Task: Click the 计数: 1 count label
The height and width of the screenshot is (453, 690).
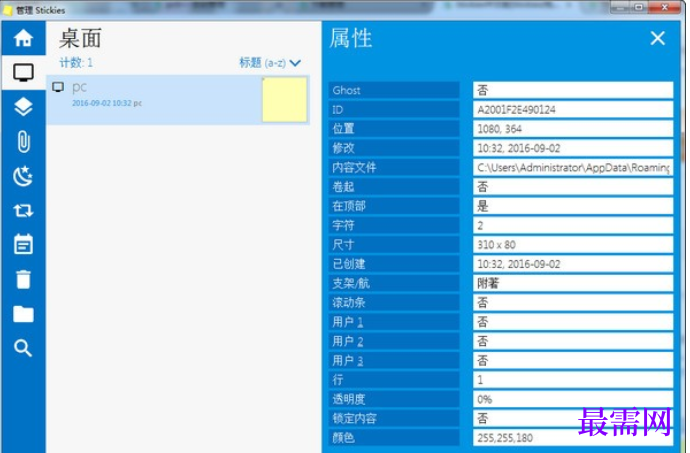Action: pyautogui.click(x=76, y=63)
